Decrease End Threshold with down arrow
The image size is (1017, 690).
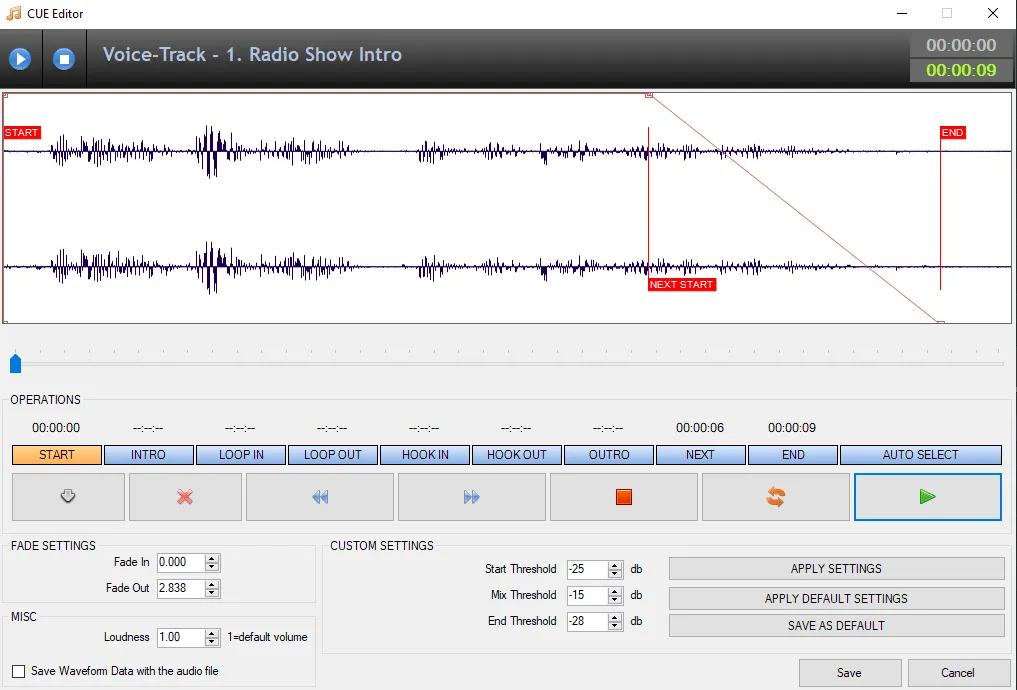click(x=615, y=625)
